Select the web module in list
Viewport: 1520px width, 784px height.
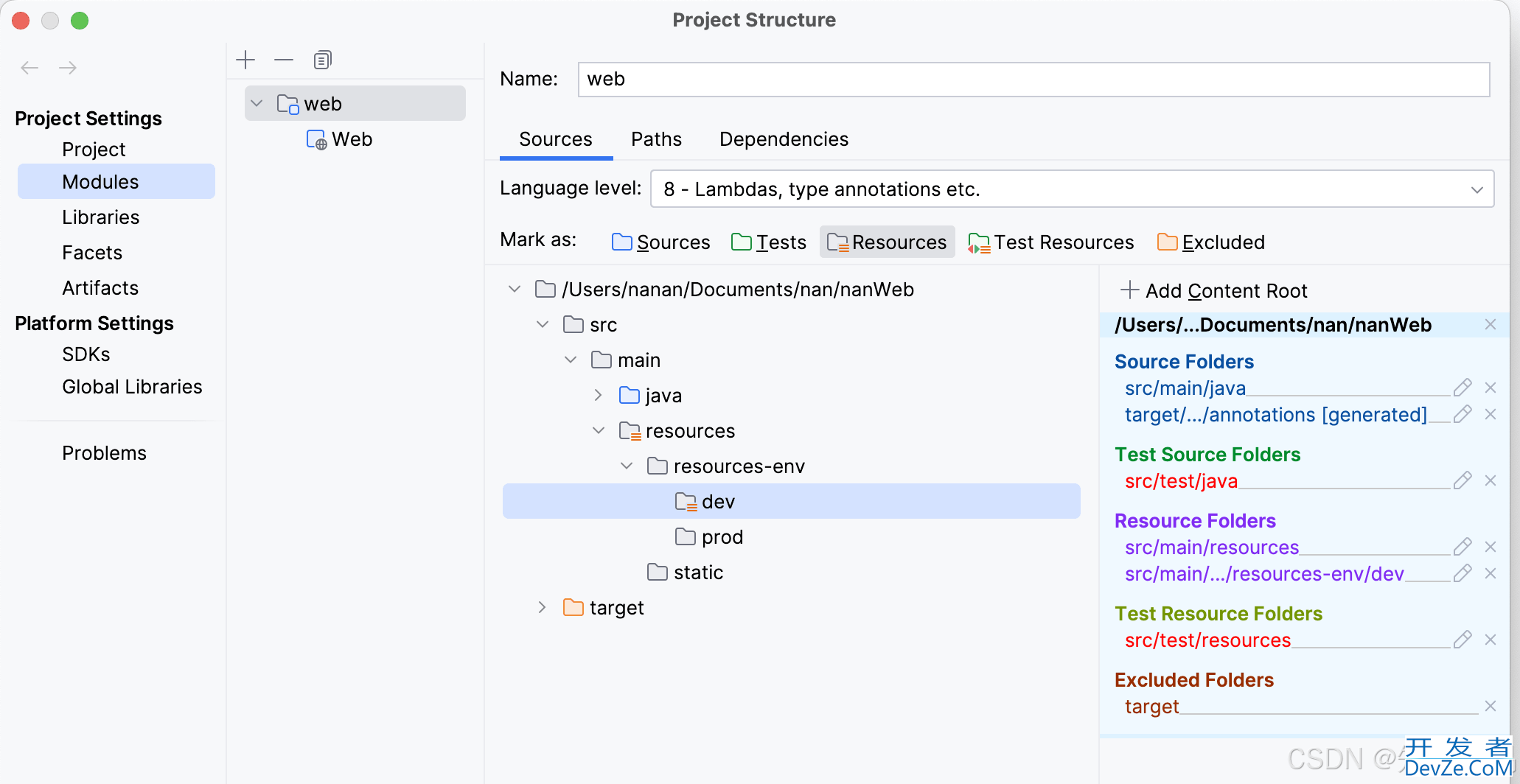pyautogui.click(x=355, y=103)
